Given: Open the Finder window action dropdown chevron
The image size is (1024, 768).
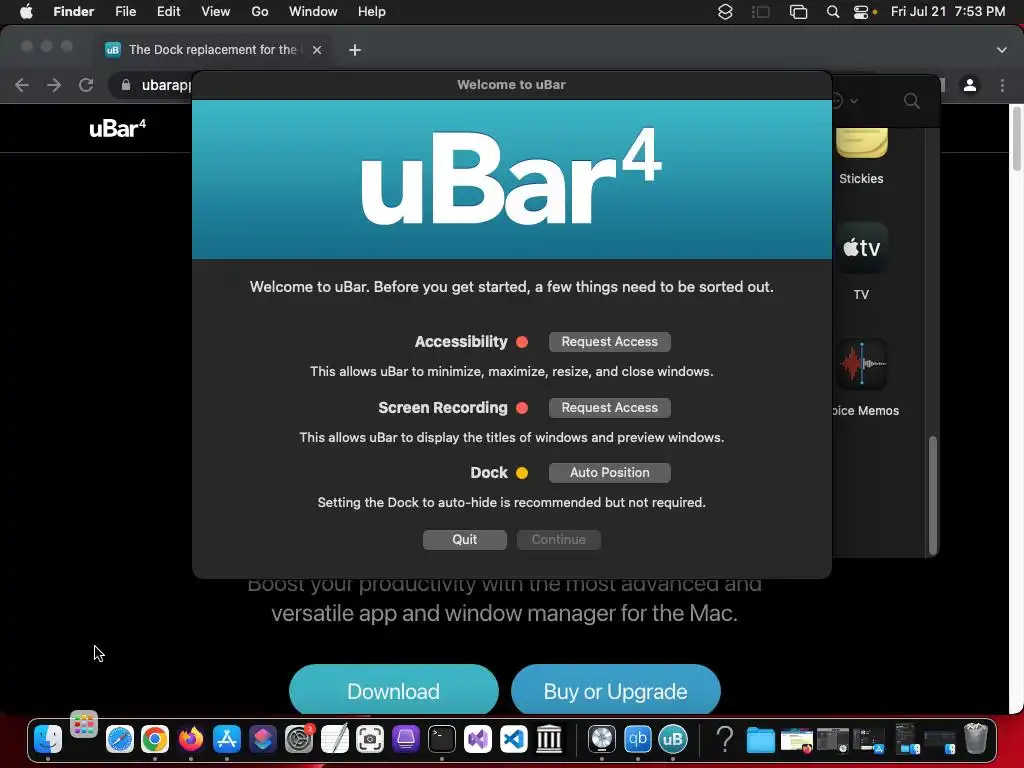Looking at the screenshot, I should click(854, 101).
